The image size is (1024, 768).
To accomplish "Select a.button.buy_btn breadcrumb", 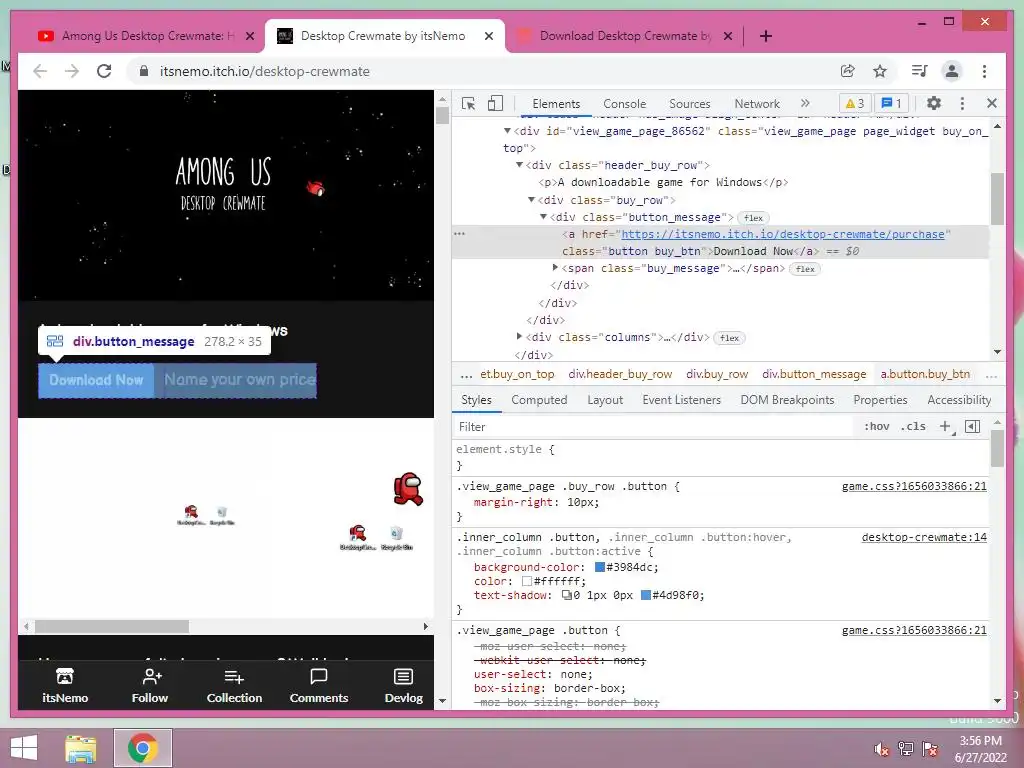I will (925, 374).
